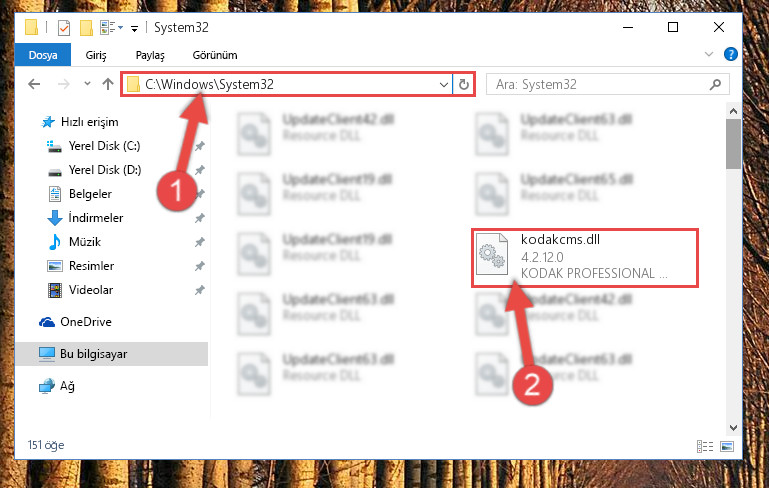Switch to details view layout icon
The width and height of the screenshot is (769, 488).
pyautogui.click(x=705, y=446)
